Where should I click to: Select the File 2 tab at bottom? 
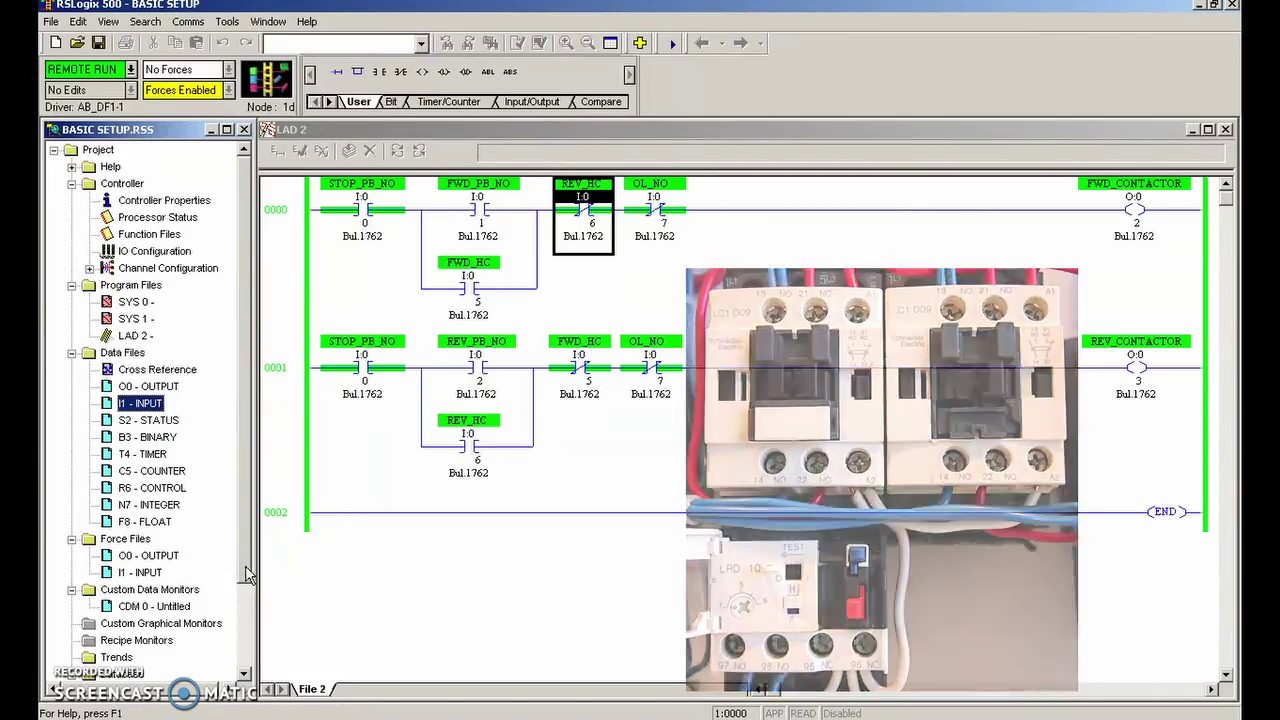click(x=312, y=689)
